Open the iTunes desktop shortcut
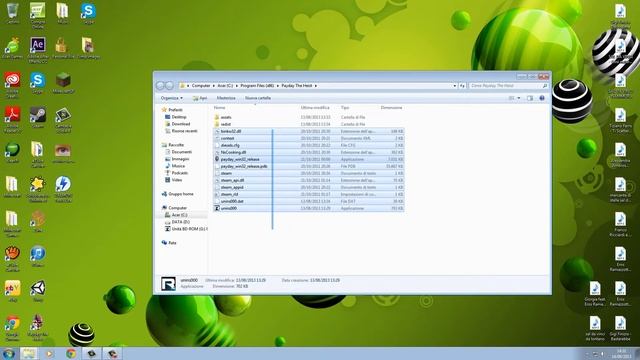 click(38, 256)
